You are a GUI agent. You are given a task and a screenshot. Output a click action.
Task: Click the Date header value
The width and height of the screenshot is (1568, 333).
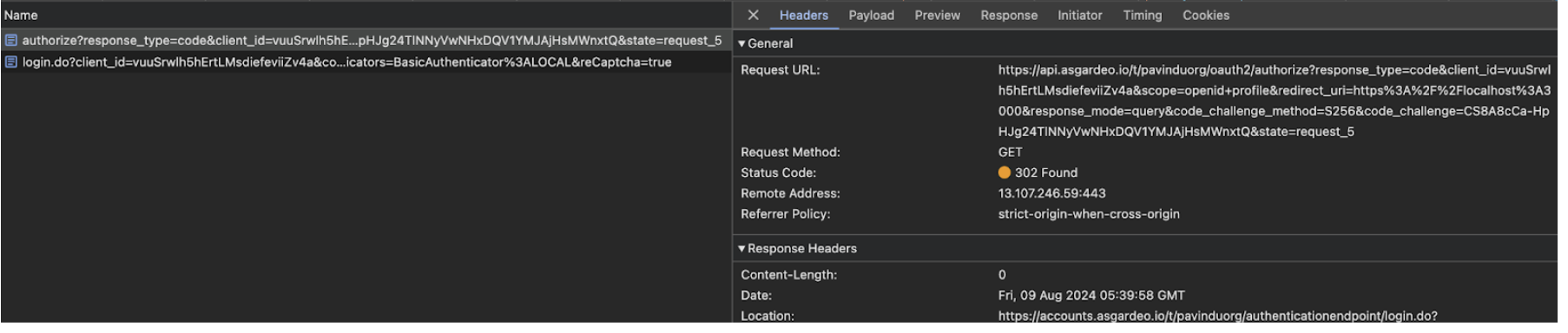(x=1091, y=296)
